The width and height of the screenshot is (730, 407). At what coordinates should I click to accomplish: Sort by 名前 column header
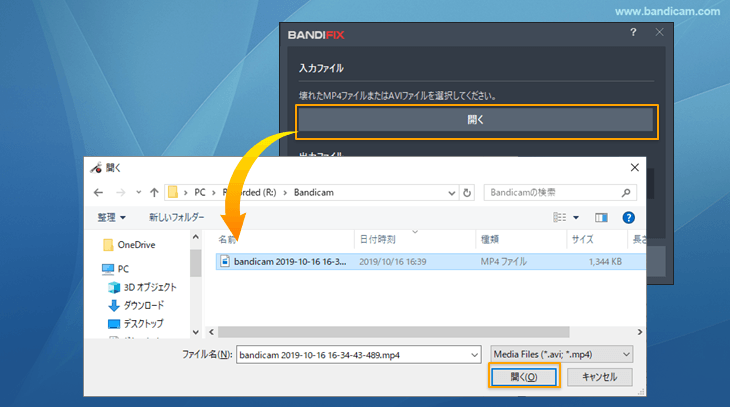point(227,239)
